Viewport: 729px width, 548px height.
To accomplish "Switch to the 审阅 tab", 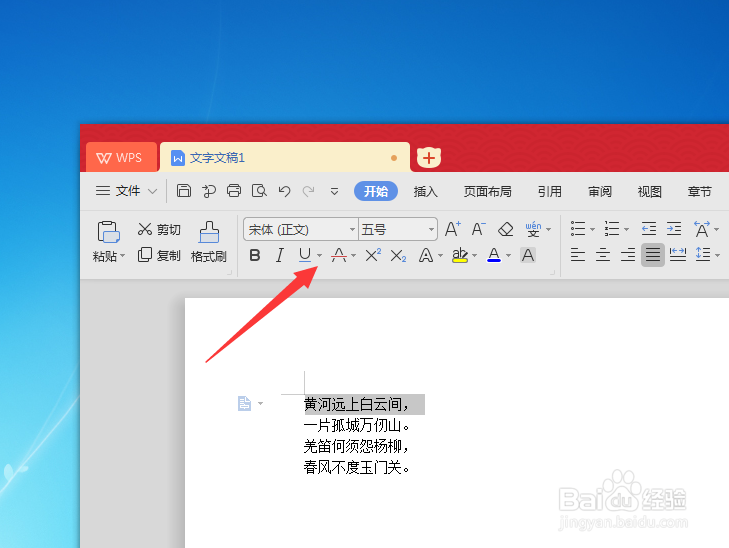I will (x=599, y=191).
